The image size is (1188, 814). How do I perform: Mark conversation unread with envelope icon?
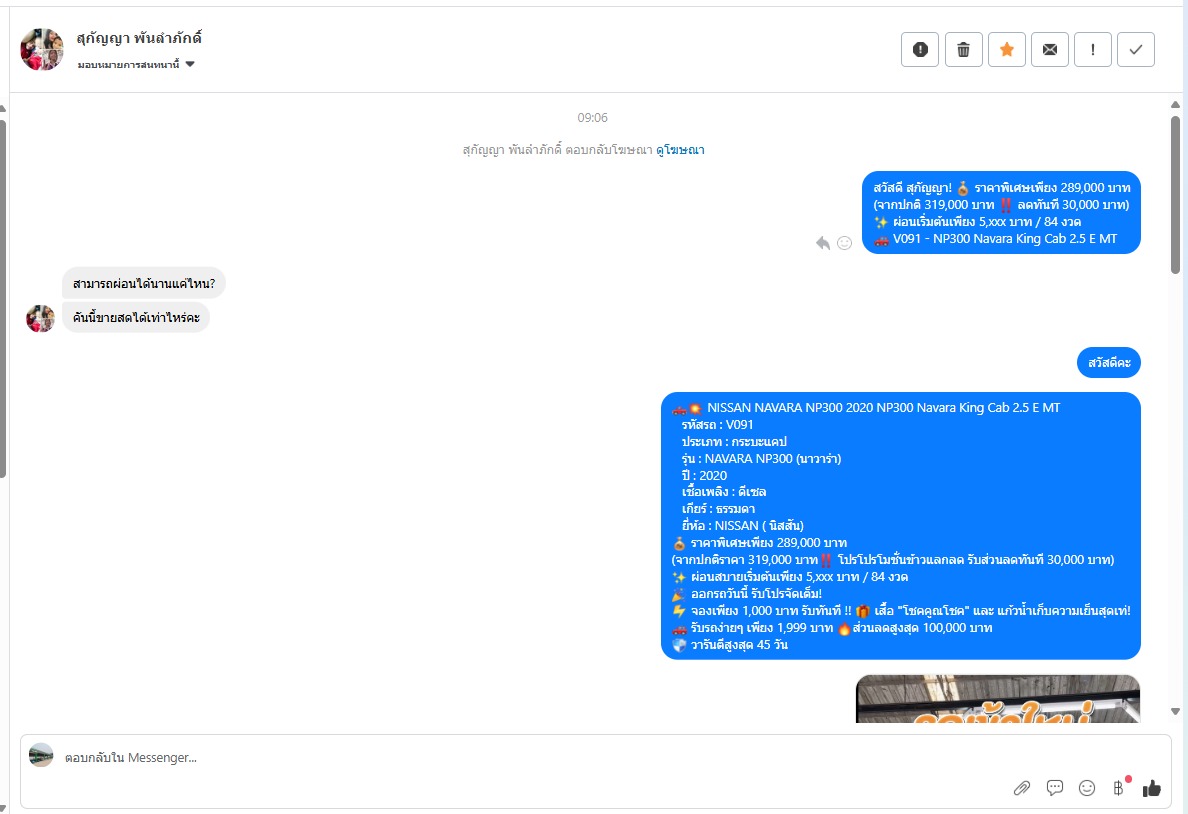(x=1049, y=50)
